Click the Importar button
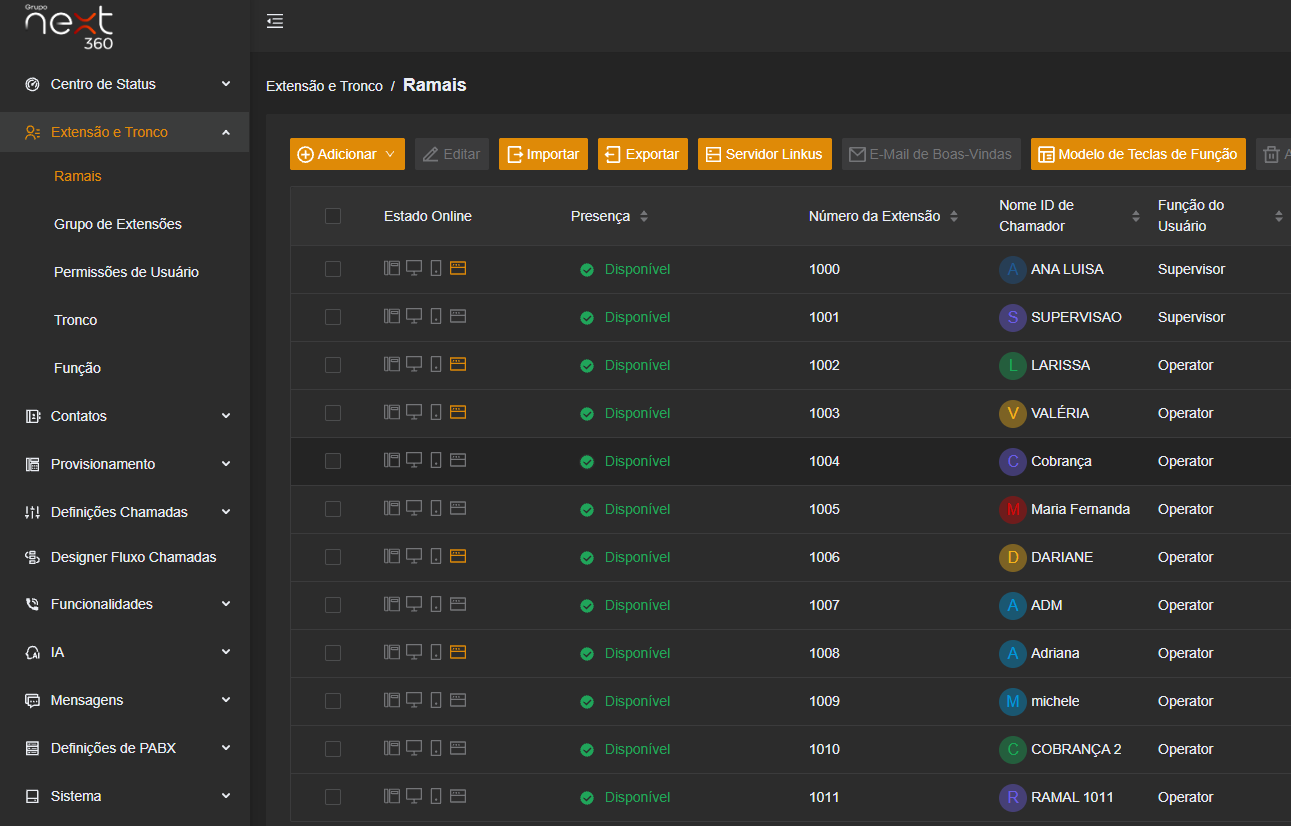This screenshot has height=826, width=1291. pos(543,154)
